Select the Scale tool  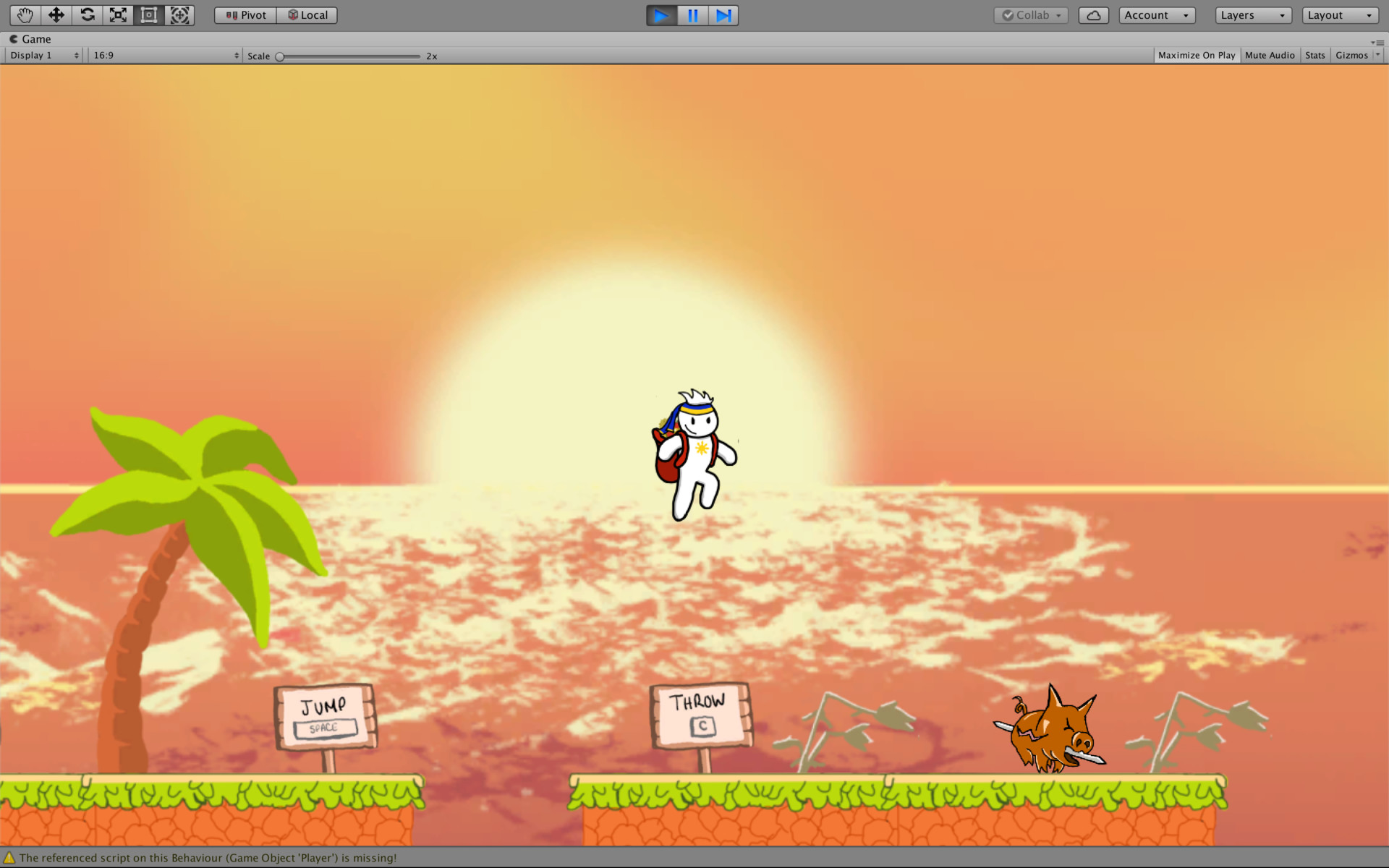tap(118, 14)
